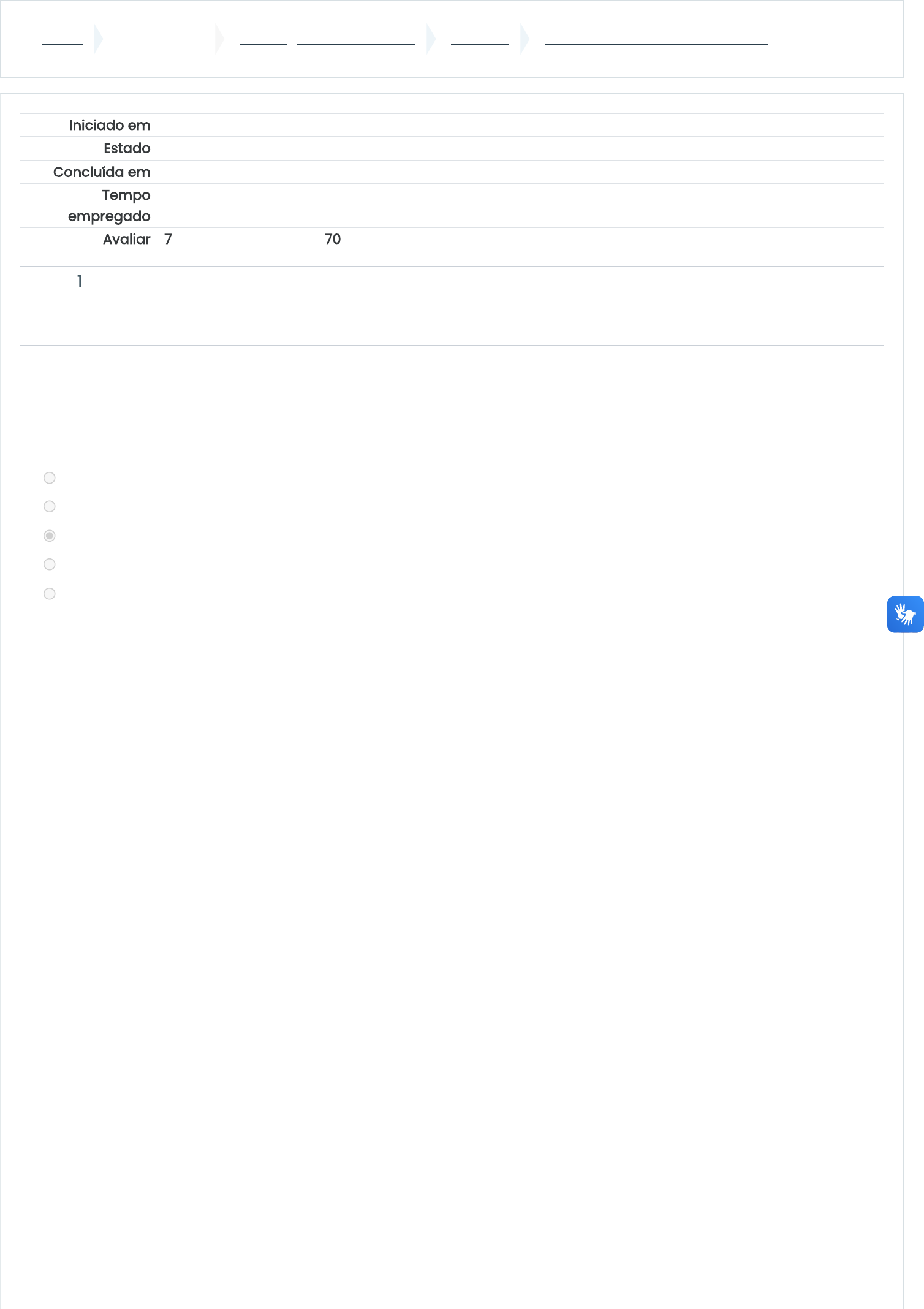Click the second faded breadcrumb arrow separator
The image size is (924, 1309).
(220, 39)
